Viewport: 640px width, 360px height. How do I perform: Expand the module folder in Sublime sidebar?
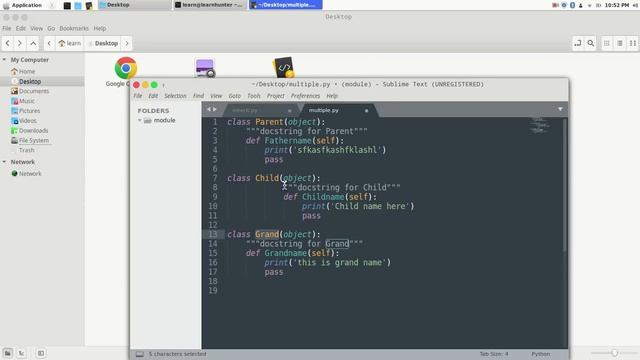coord(140,120)
